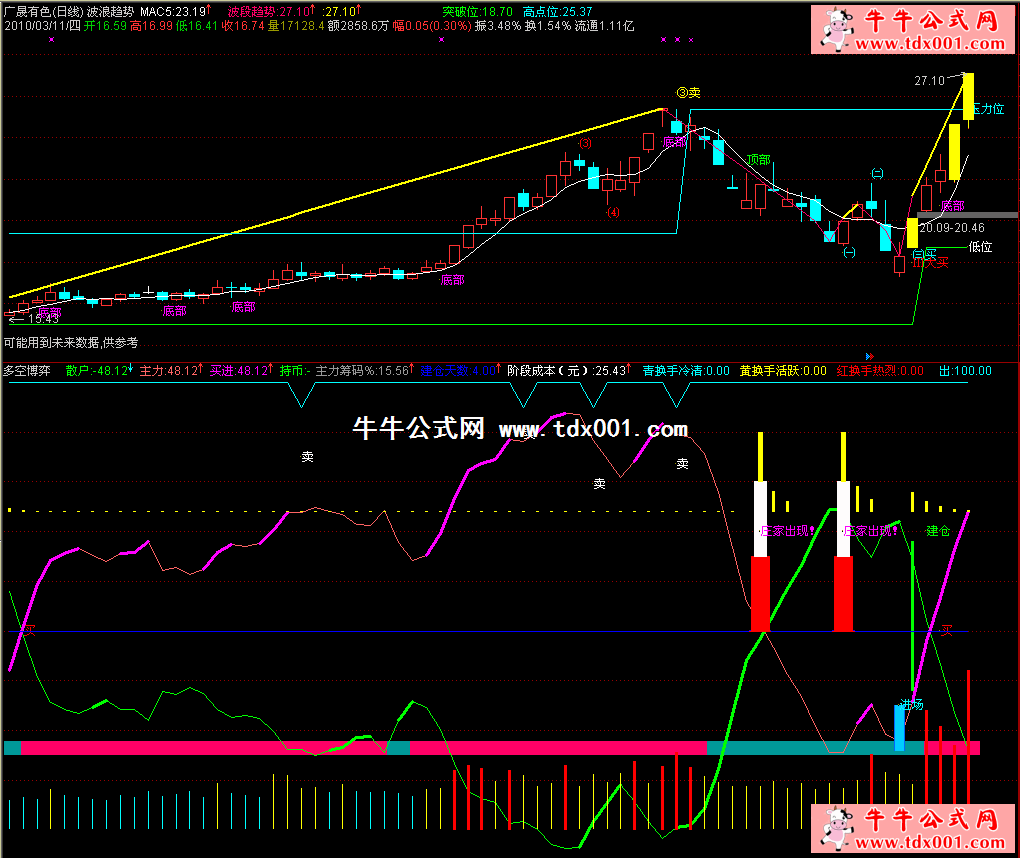Click the blue (-) wave marker
The height and width of the screenshot is (858, 1020).
click(850, 252)
